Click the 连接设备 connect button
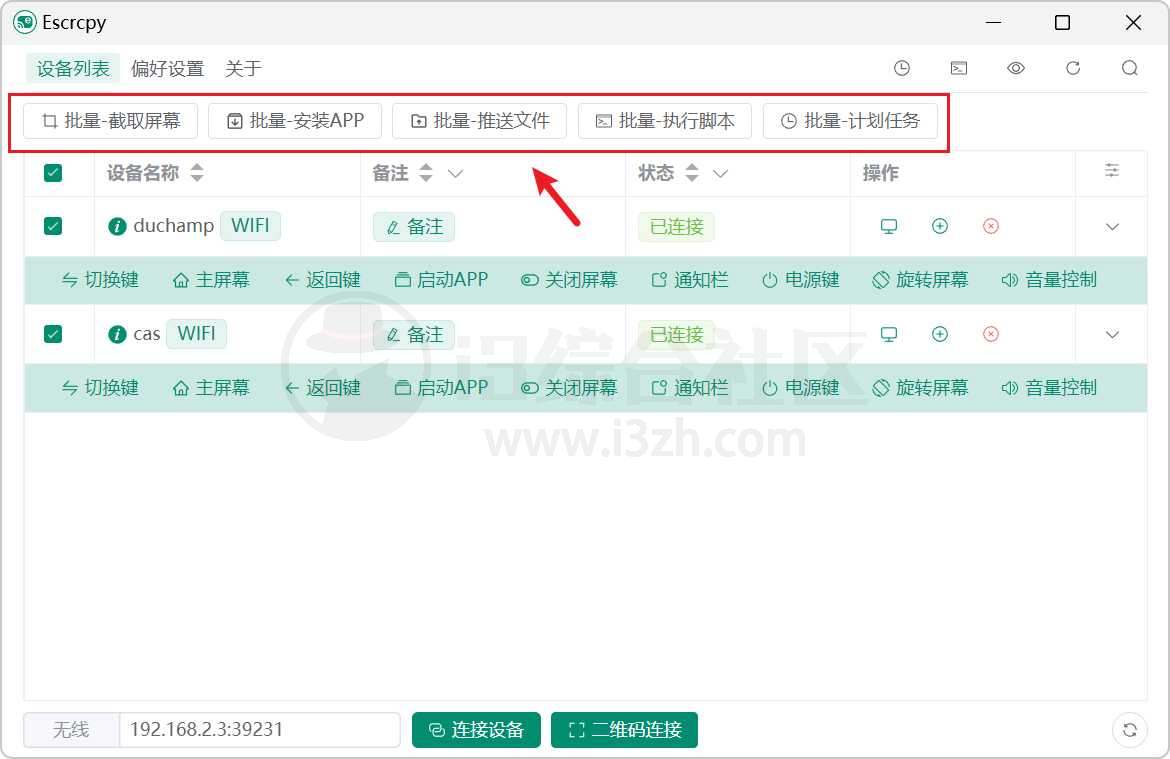 (x=476, y=730)
